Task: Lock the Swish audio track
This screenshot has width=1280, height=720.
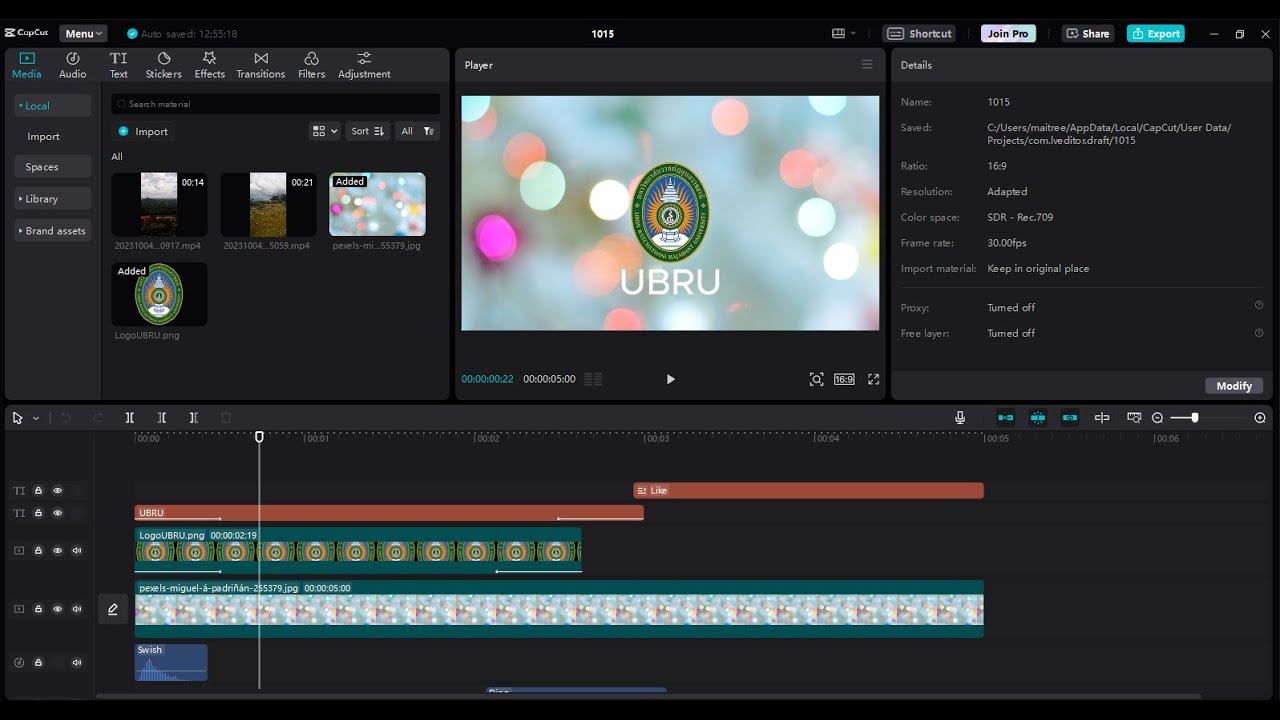Action: pyautogui.click(x=38, y=663)
